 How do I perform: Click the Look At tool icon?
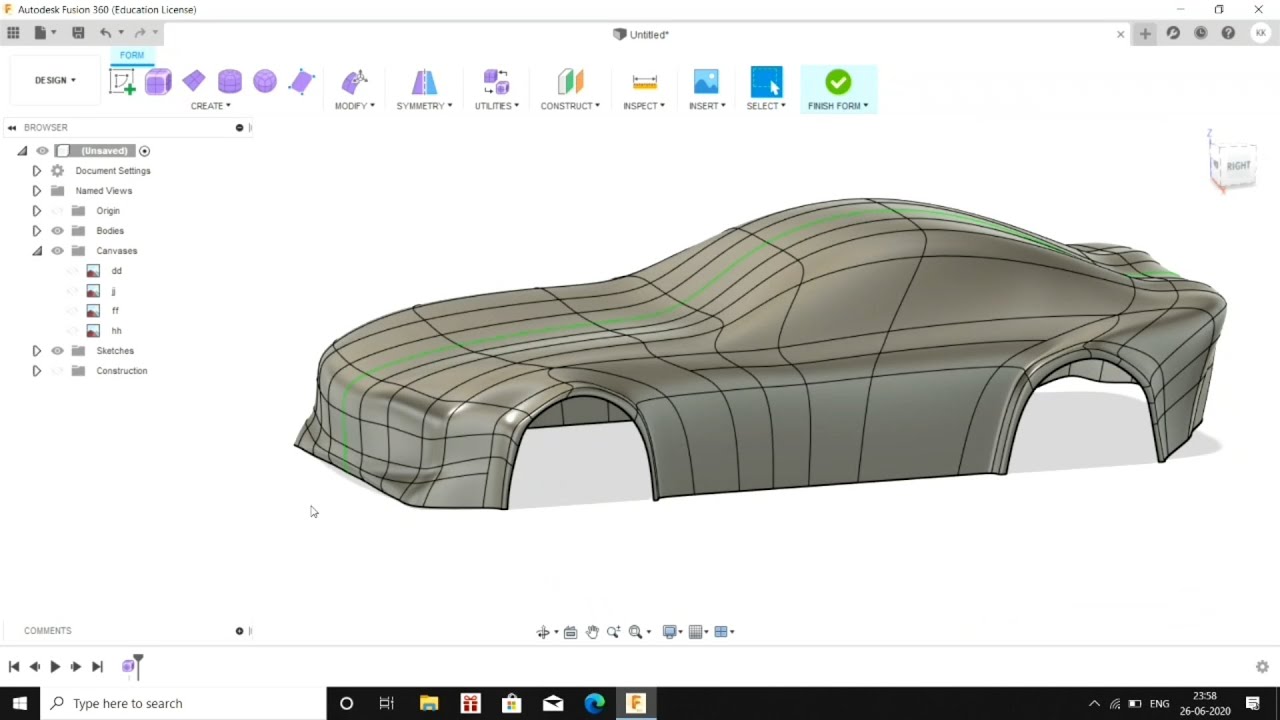(x=570, y=632)
